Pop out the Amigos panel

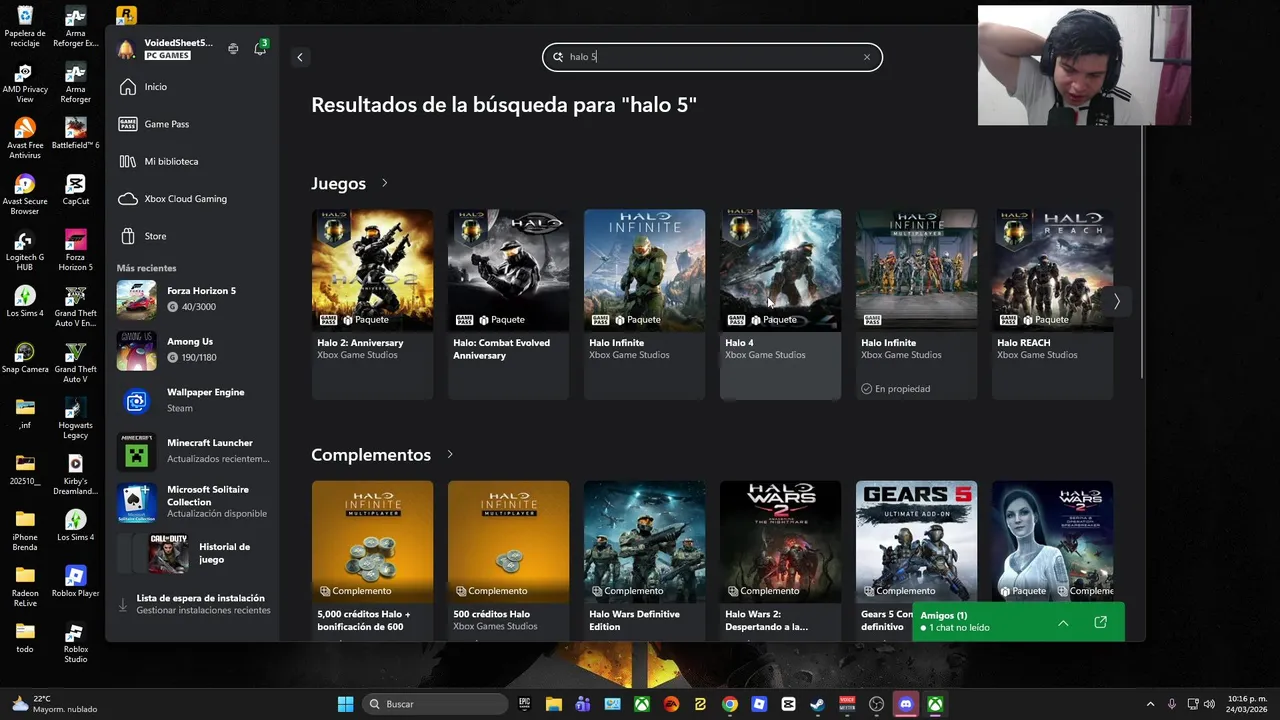click(1100, 622)
